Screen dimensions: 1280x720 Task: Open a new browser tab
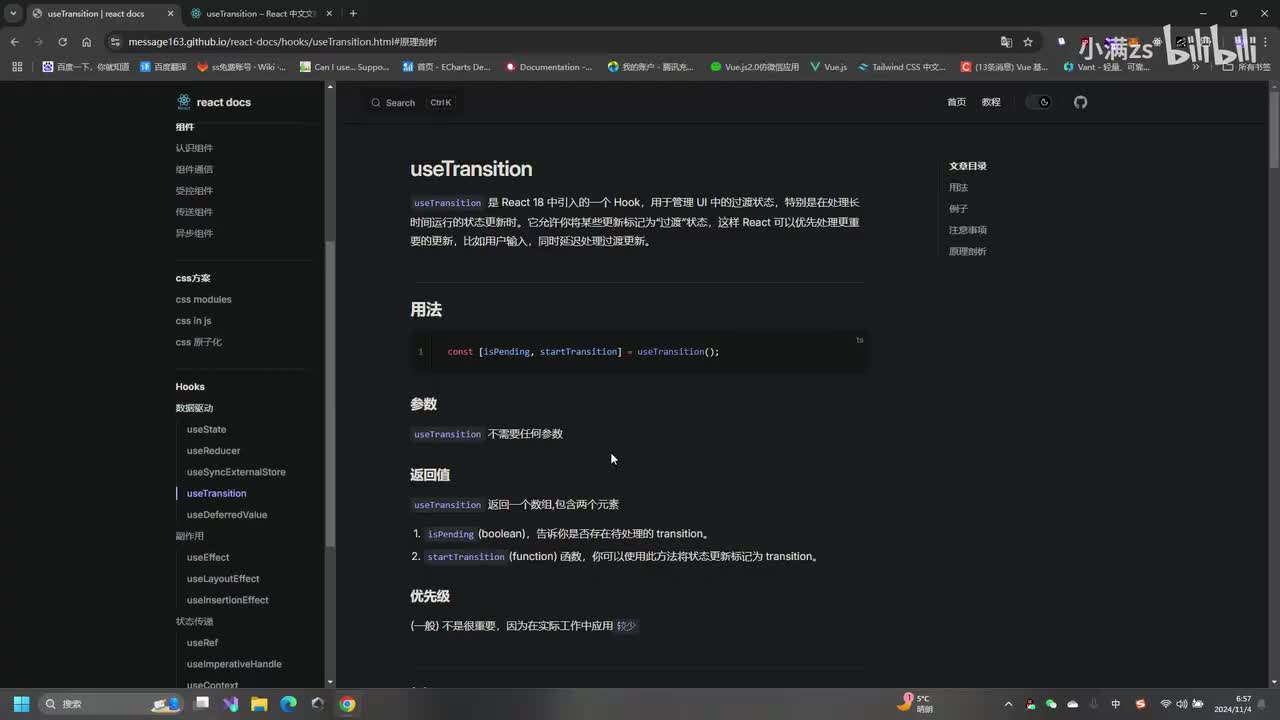353,14
